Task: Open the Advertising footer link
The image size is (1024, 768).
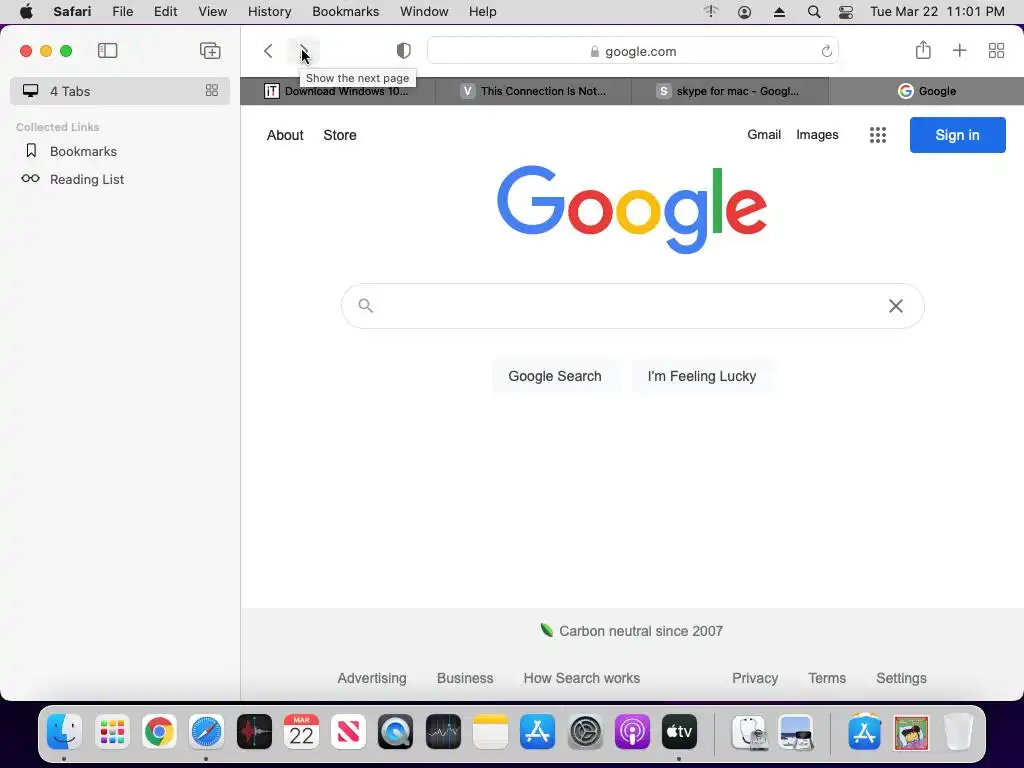Action: point(372,678)
